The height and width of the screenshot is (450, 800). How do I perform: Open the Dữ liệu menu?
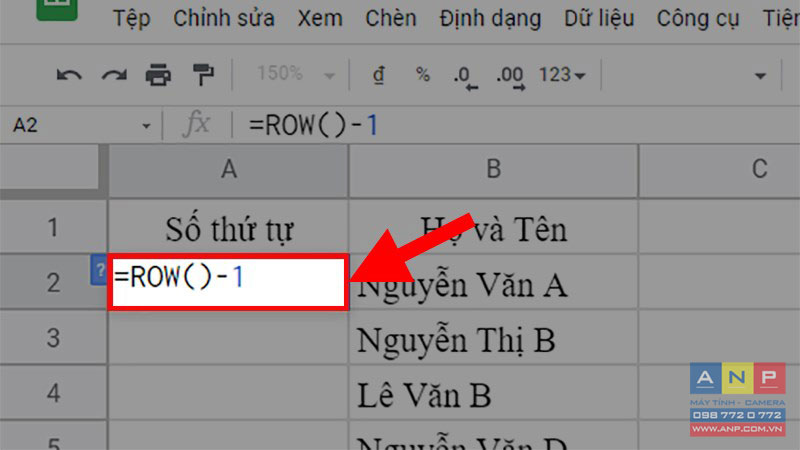click(599, 18)
